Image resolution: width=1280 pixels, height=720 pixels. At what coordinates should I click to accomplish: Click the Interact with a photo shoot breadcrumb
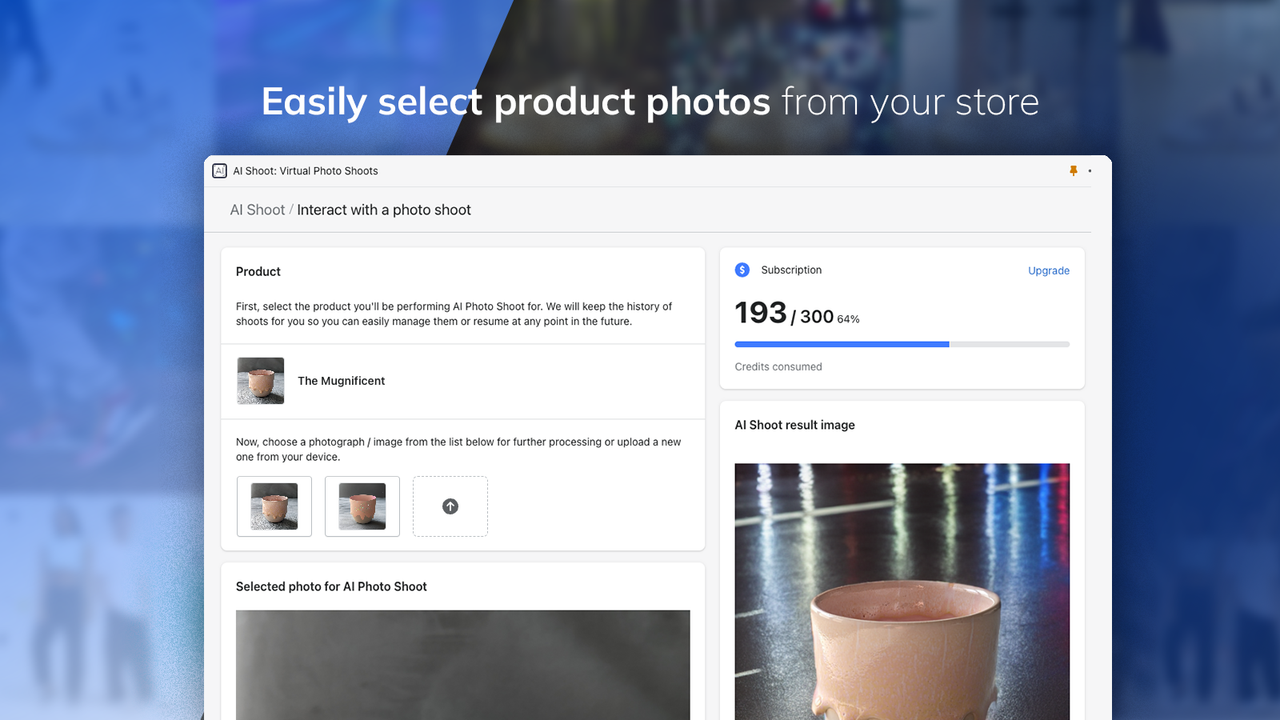(x=383, y=210)
